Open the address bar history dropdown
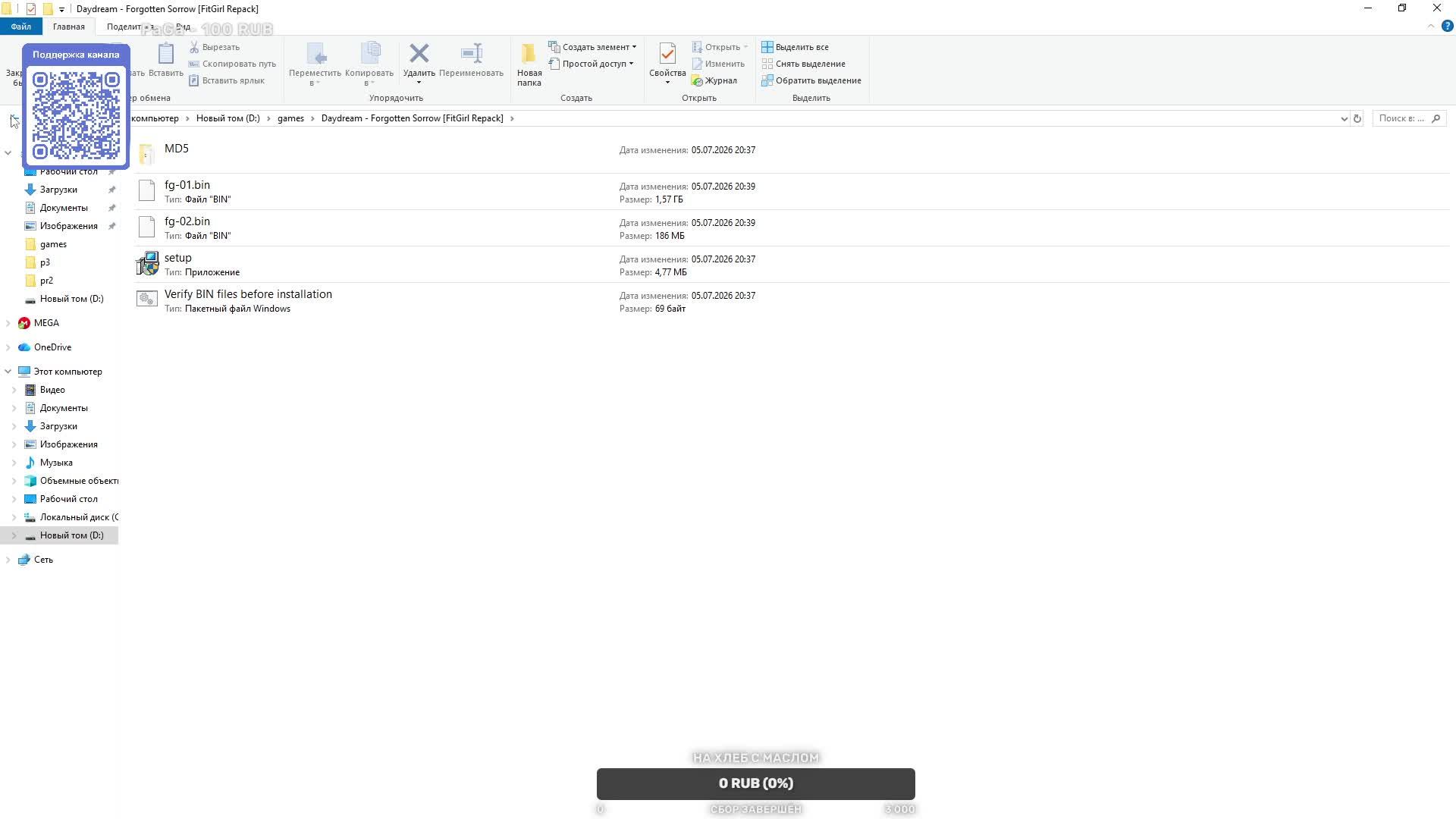This screenshot has height=819, width=1456. coord(1344,118)
